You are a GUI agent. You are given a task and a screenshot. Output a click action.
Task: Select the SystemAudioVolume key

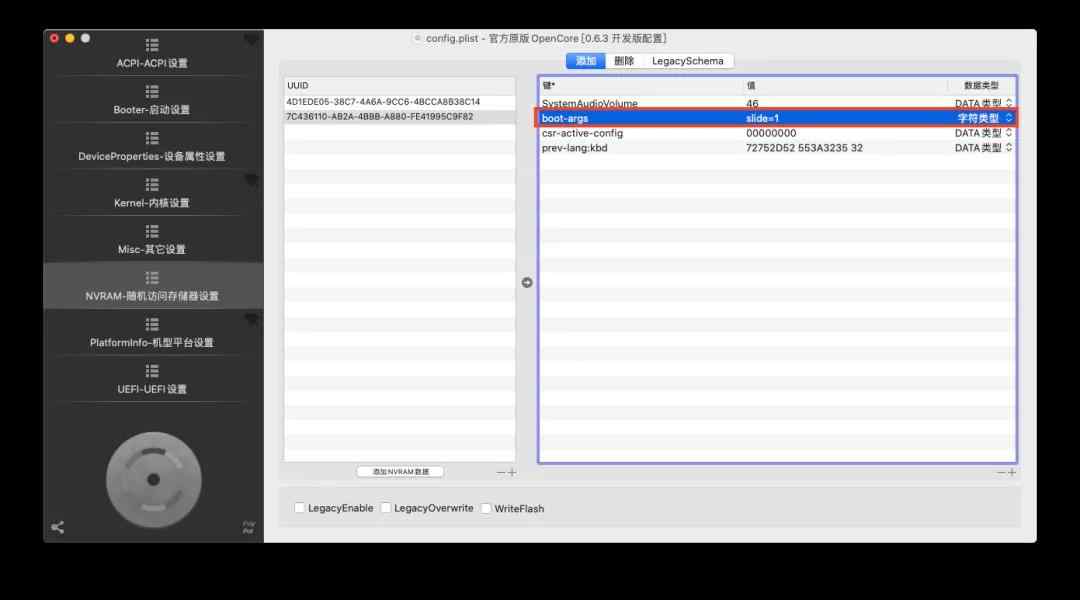coord(590,103)
